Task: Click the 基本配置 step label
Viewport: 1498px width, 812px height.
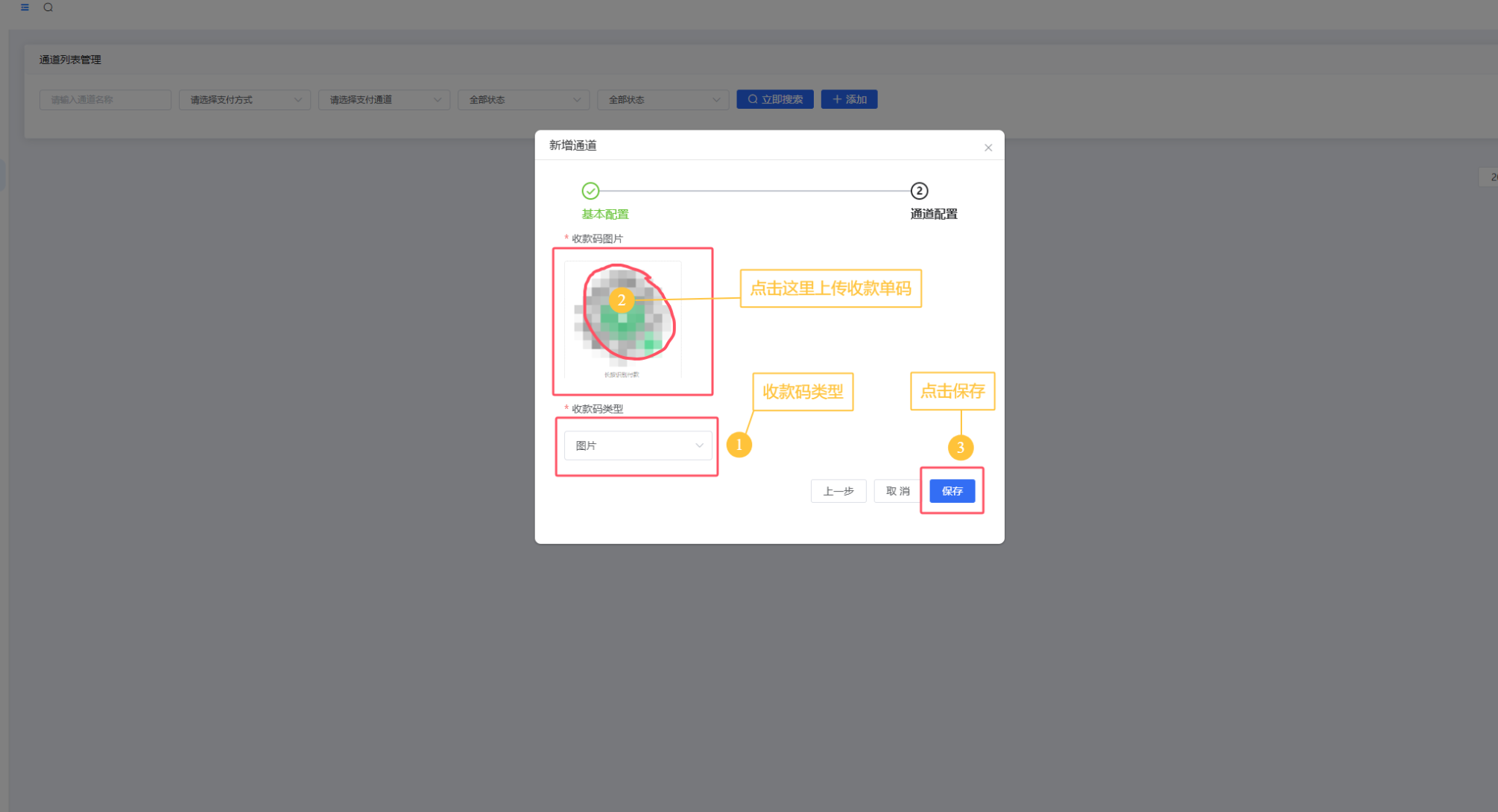Action: pyautogui.click(x=605, y=215)
